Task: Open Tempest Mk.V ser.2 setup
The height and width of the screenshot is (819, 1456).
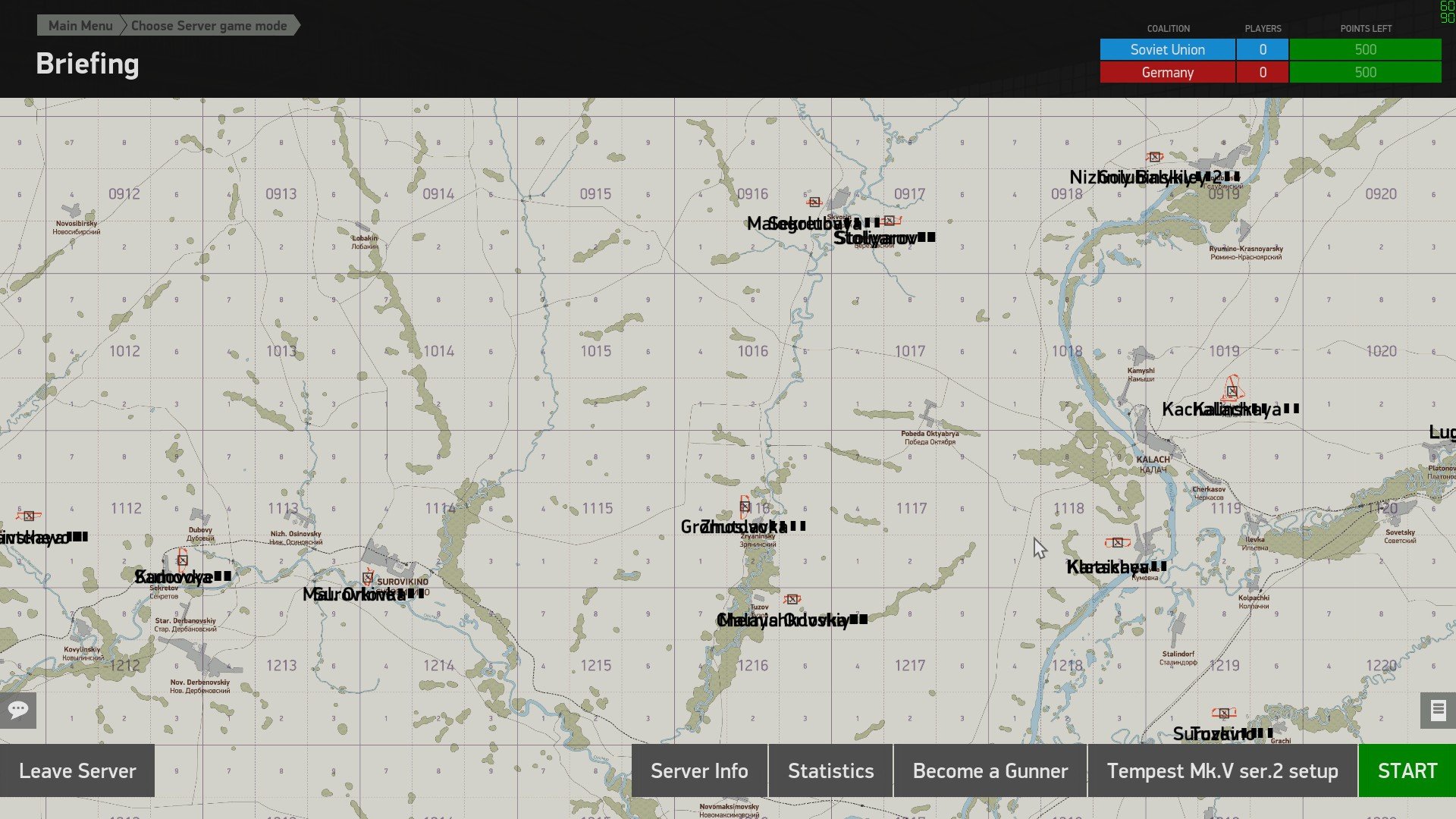Action: tap(1222, 771)
